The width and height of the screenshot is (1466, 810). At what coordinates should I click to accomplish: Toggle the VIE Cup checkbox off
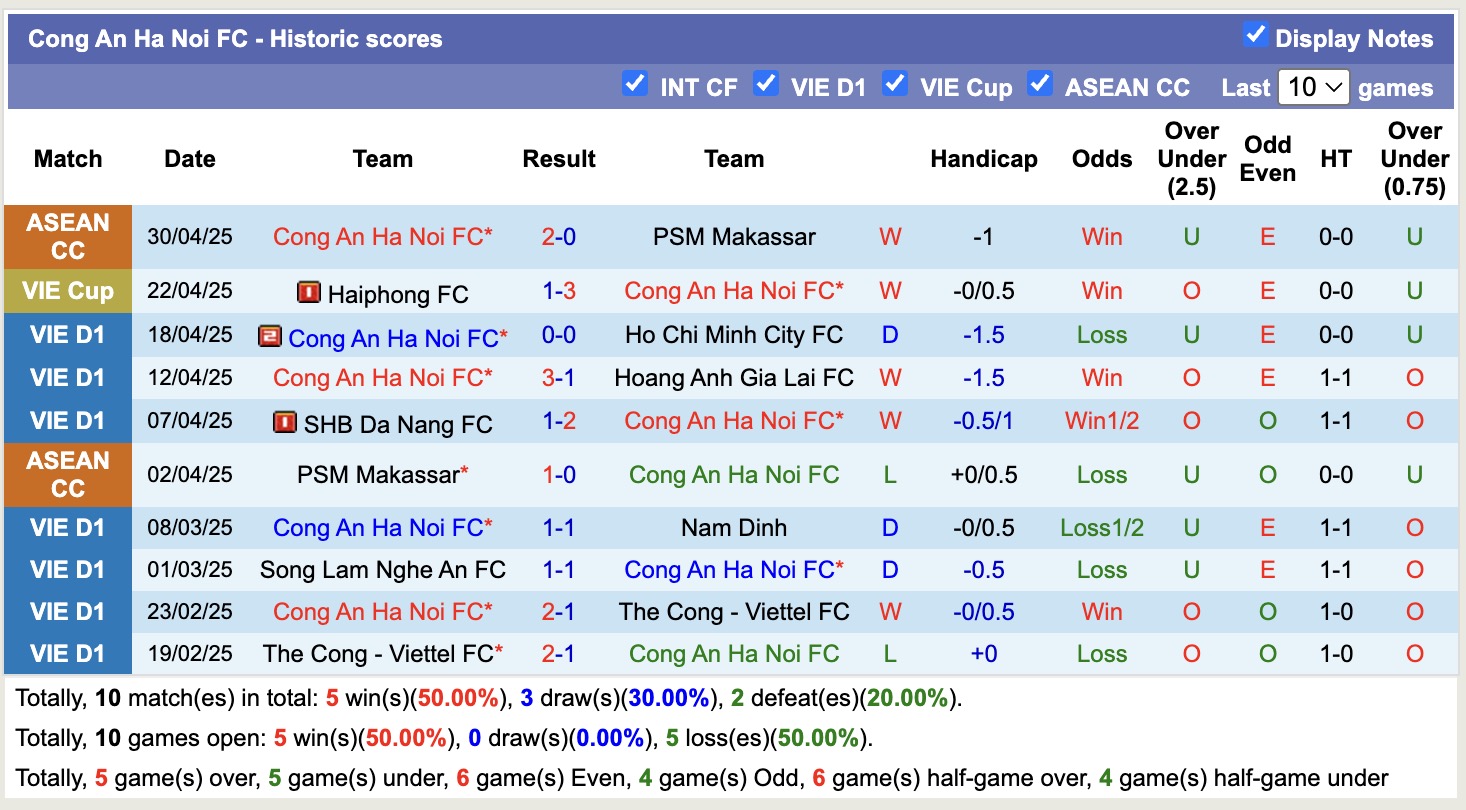[x=895, y=85]
